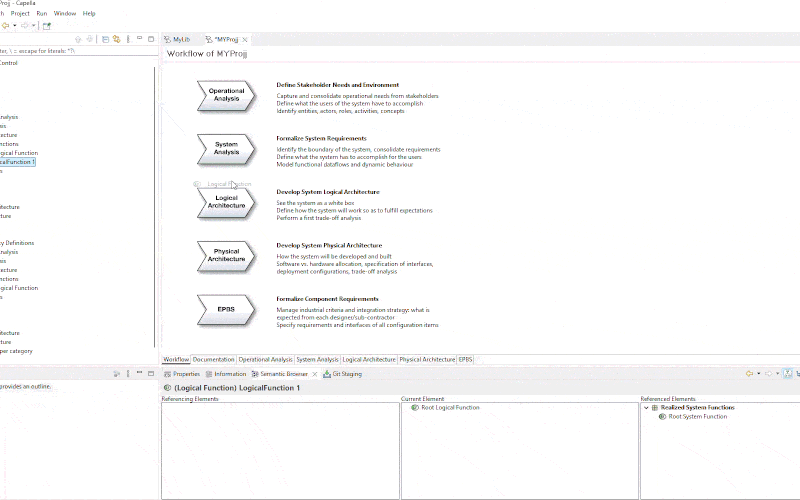The height and width of the screenshot is (500, 800).
Task: Click the Physical Architecture workflow arrow
Action: (226, 255)
